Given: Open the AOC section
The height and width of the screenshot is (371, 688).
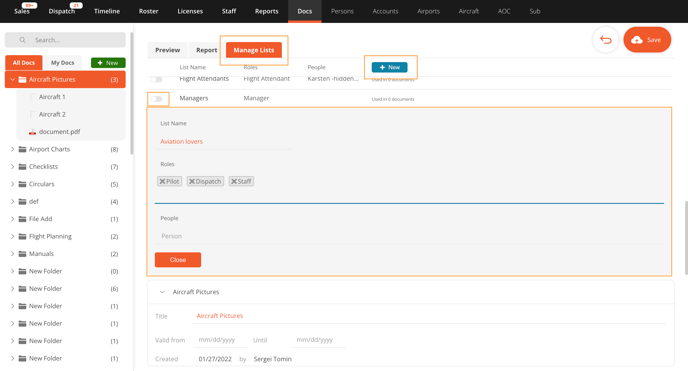Looking at the screenshot, I should [504, 11].
